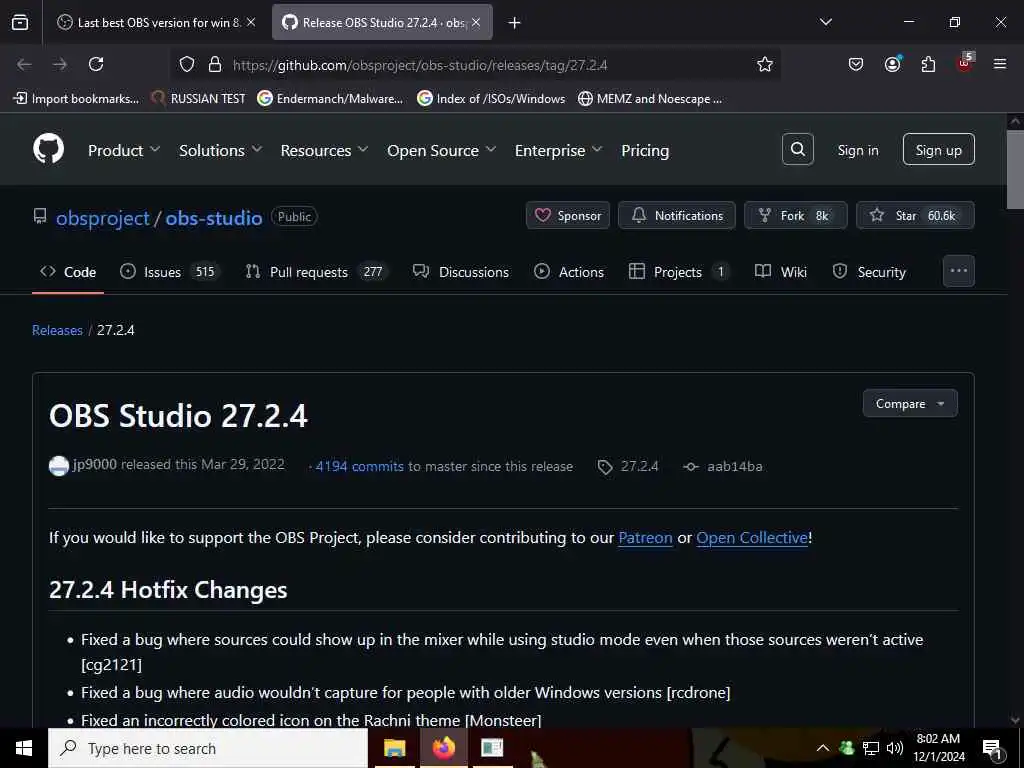
Task: Open the Firefox hamburger menu
Action: (x=999, y=64)
